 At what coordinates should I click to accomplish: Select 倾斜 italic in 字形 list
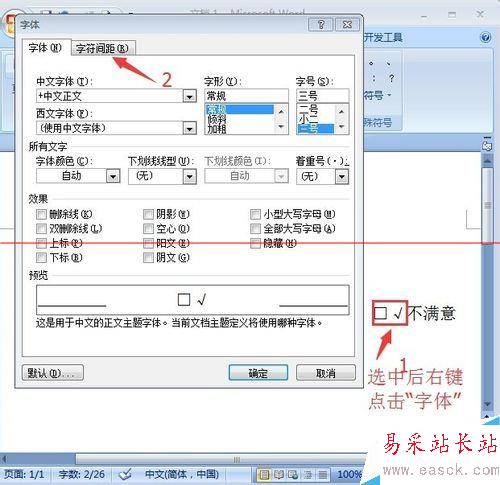click(240, 119)
